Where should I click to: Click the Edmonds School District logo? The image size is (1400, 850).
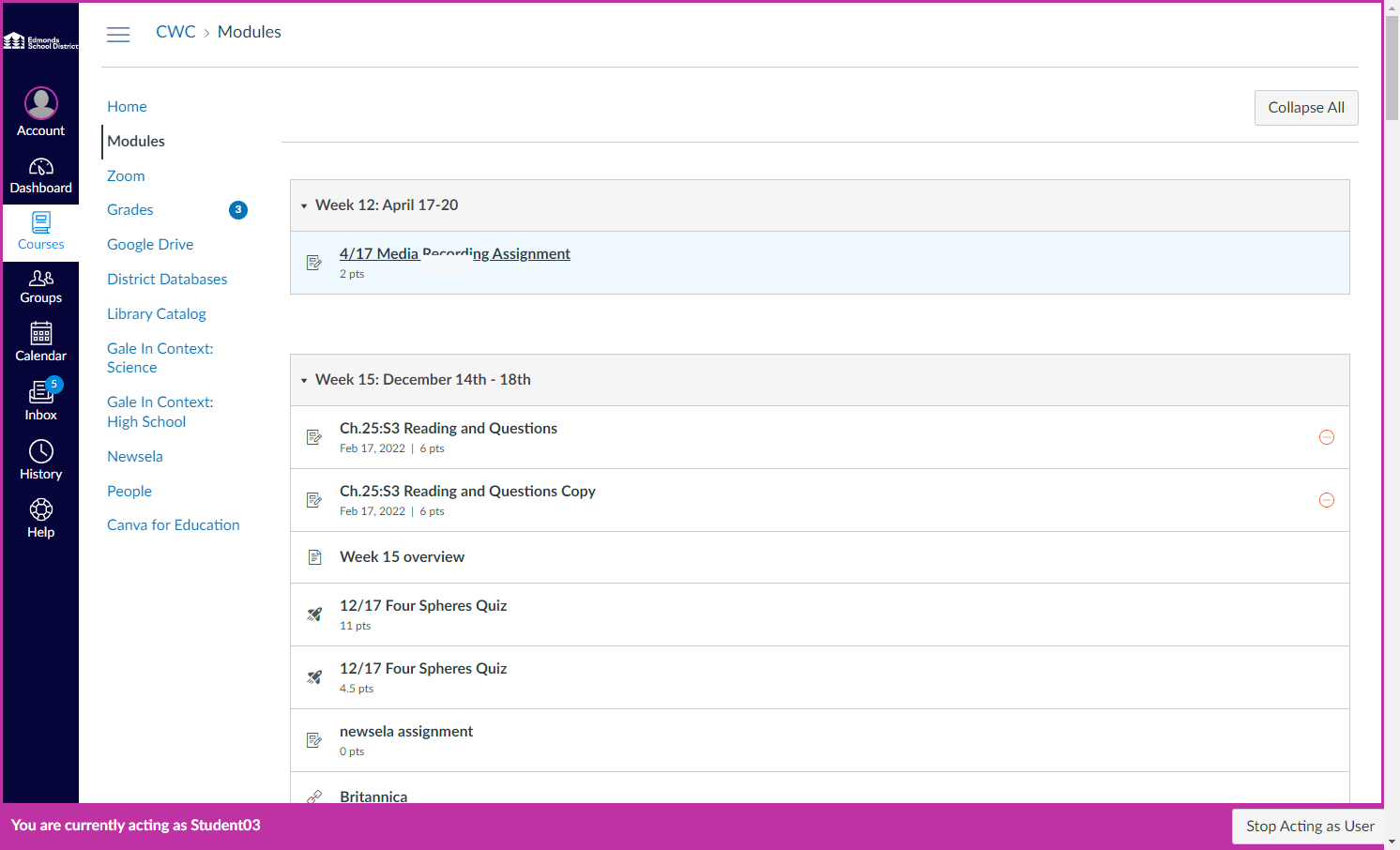click(41, 41)
